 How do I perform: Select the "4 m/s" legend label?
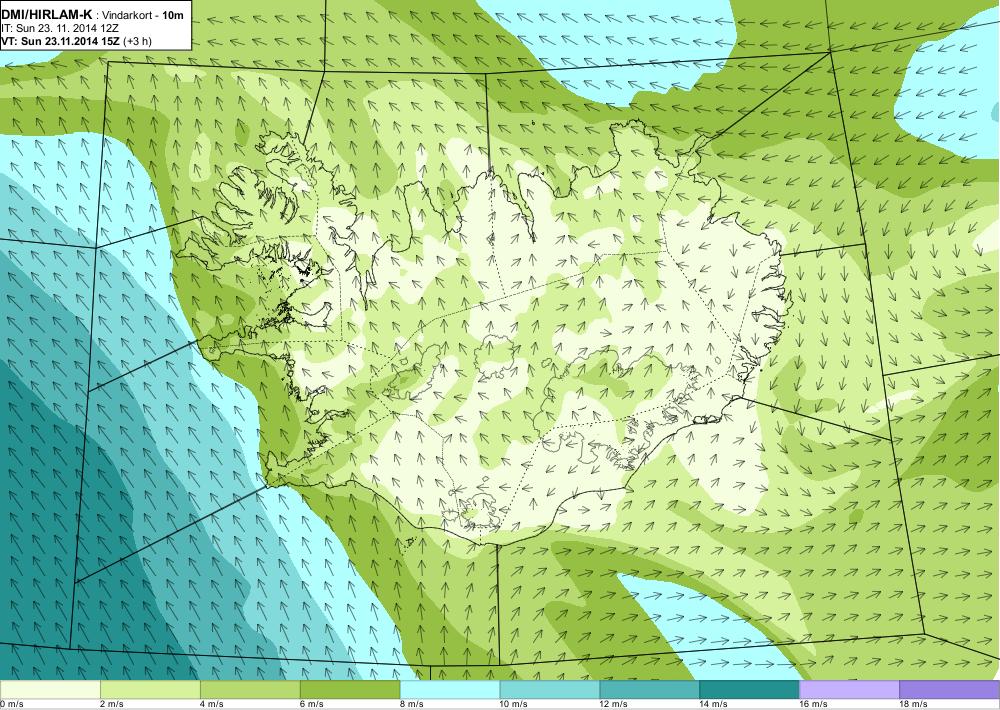212,704
